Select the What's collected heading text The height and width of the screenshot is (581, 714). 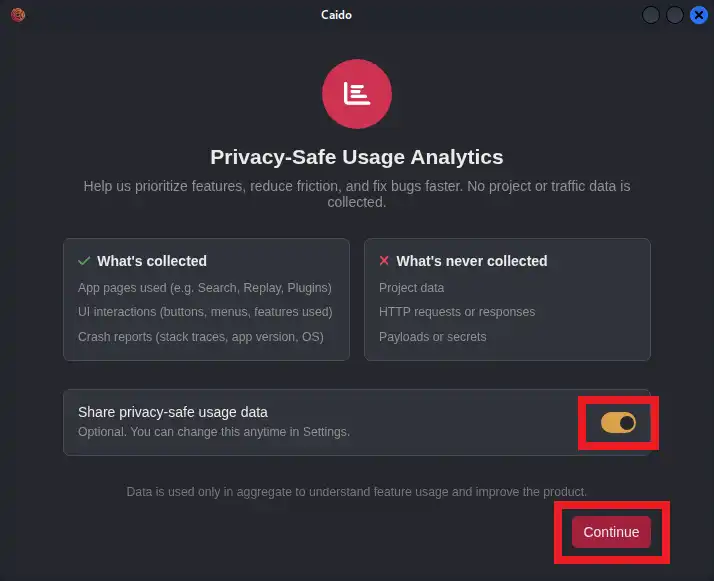pyautogui.click(x=152, y=261)
